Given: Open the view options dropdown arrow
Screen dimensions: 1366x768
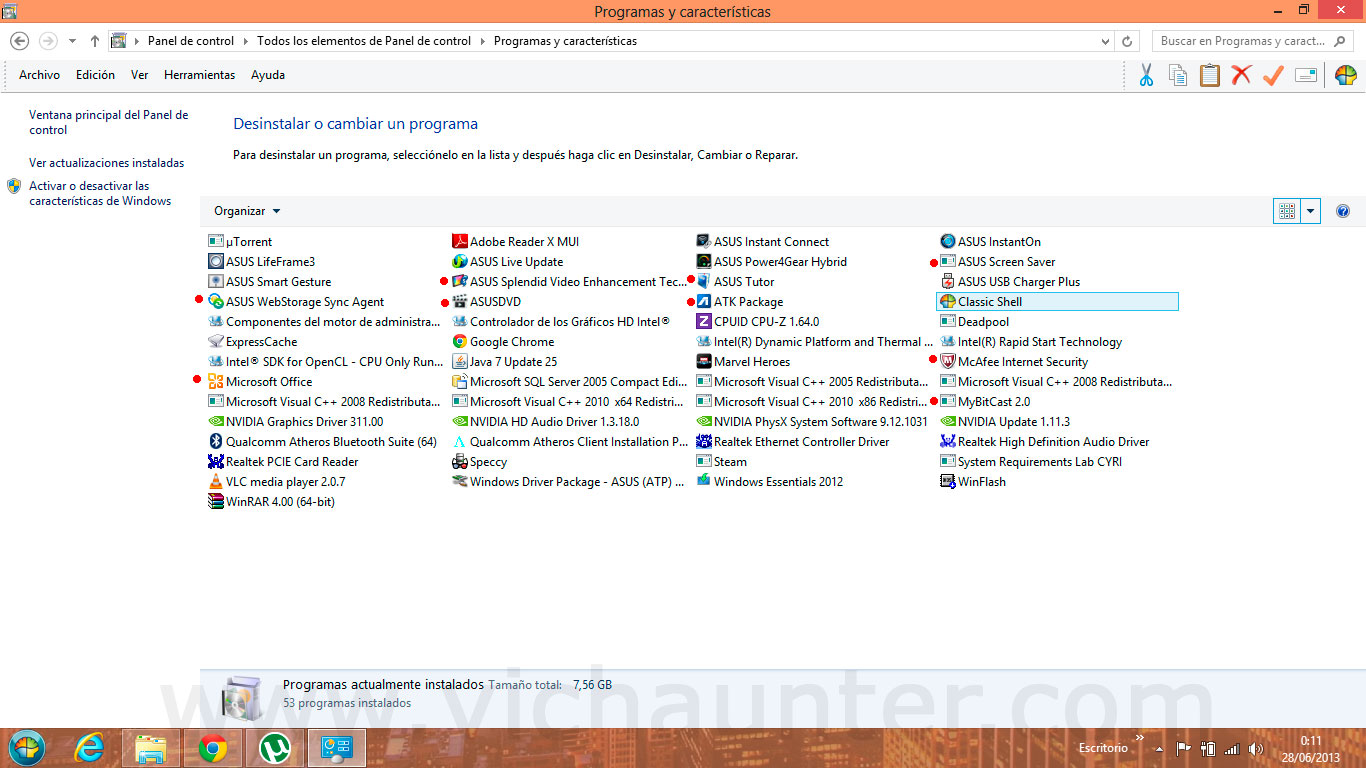Looking at the screenshot, I should (x=1311, y=211).
